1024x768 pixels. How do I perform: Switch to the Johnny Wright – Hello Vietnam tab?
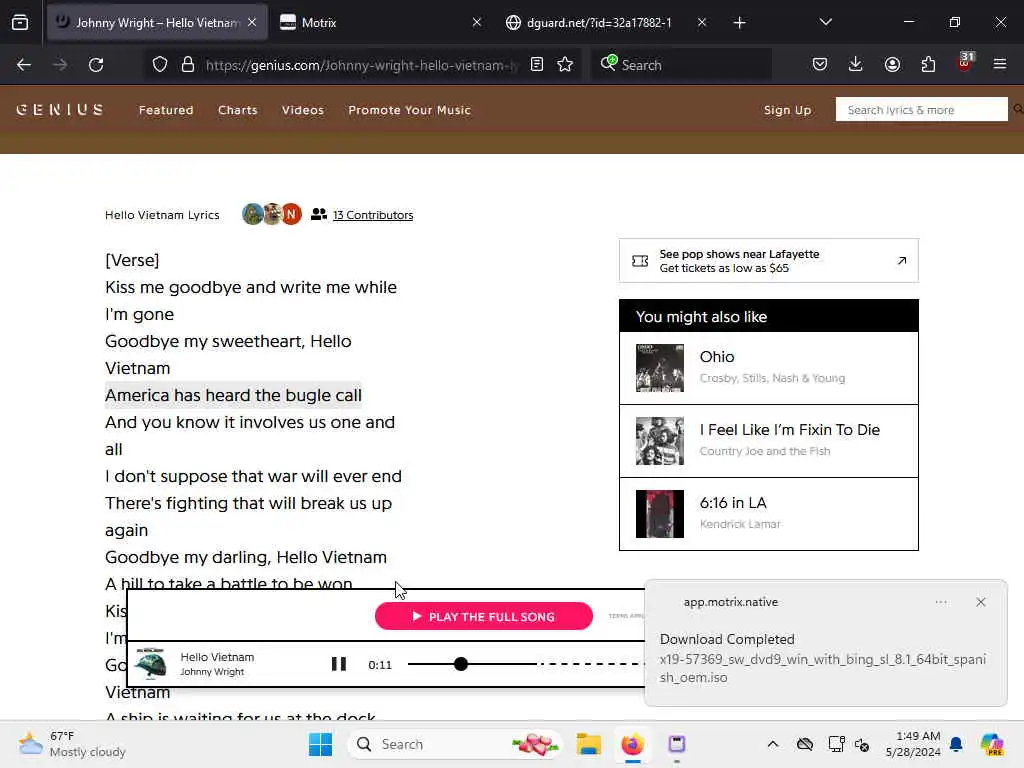(157, 23)
